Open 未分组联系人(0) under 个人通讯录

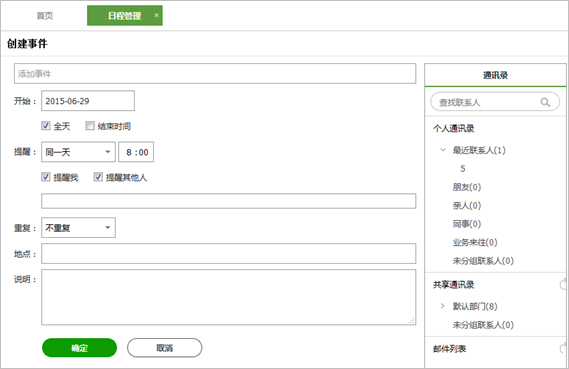click(483, 261)
